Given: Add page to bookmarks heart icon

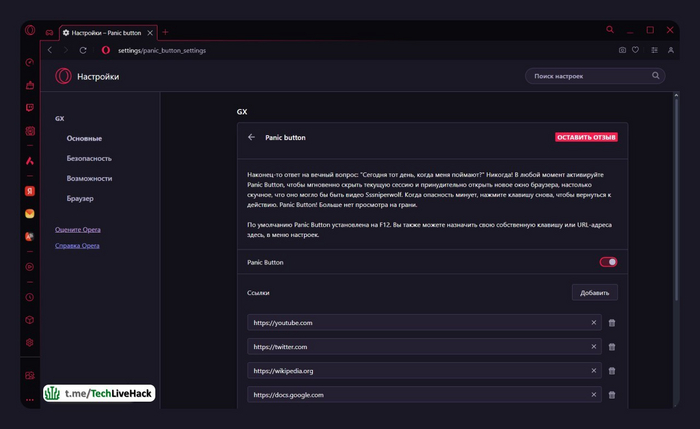Looking at the screenshot, I should [x=635, y=50].
